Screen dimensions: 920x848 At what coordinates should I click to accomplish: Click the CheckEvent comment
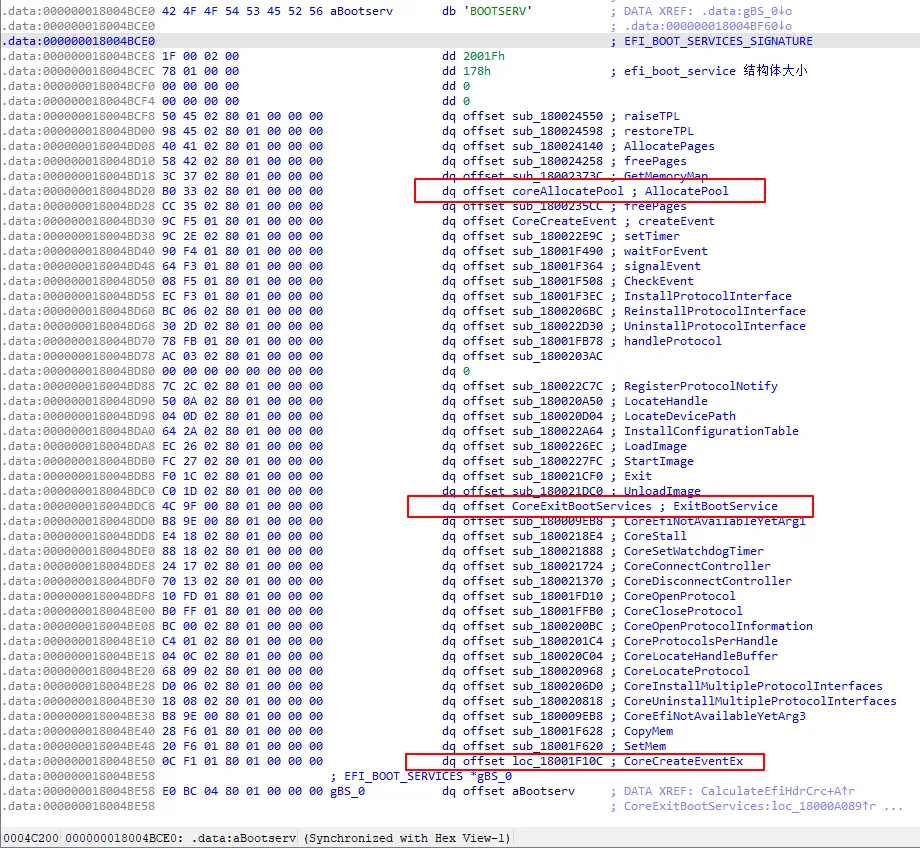(x=658, y=281)
